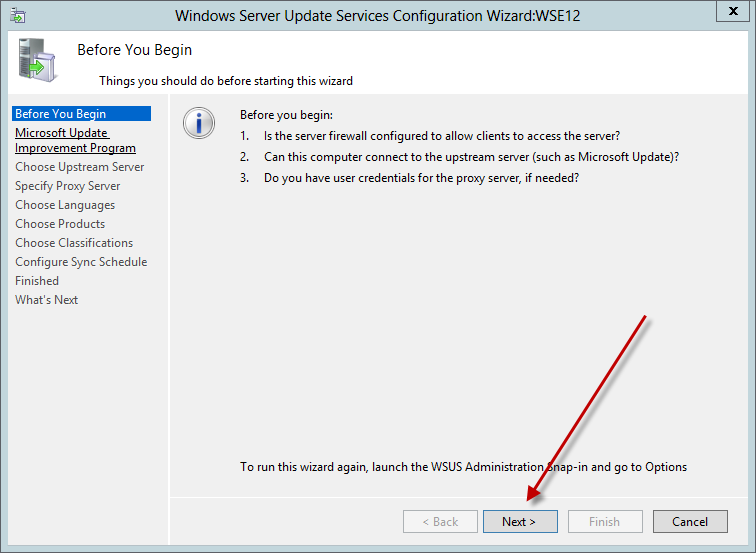Click the Before You Begin header title

pyautogui.click(x=134, y=50)
